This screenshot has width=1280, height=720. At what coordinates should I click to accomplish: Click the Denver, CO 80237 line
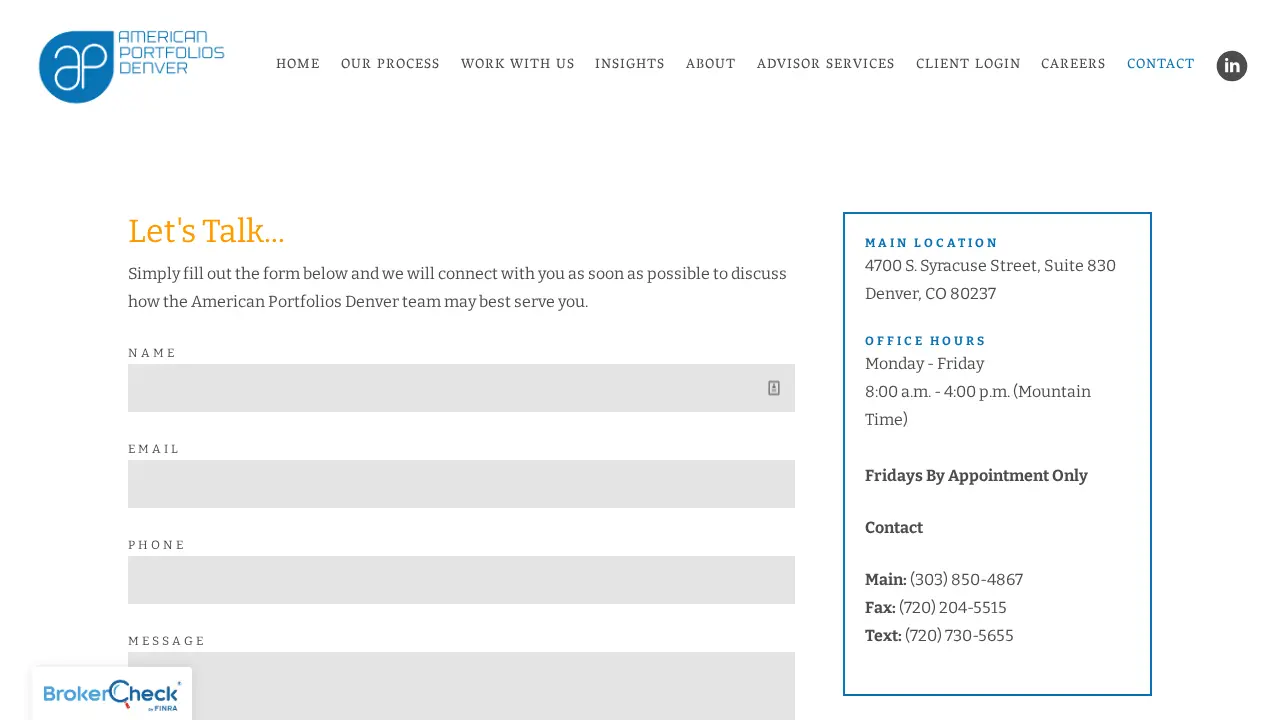[930, 294]
